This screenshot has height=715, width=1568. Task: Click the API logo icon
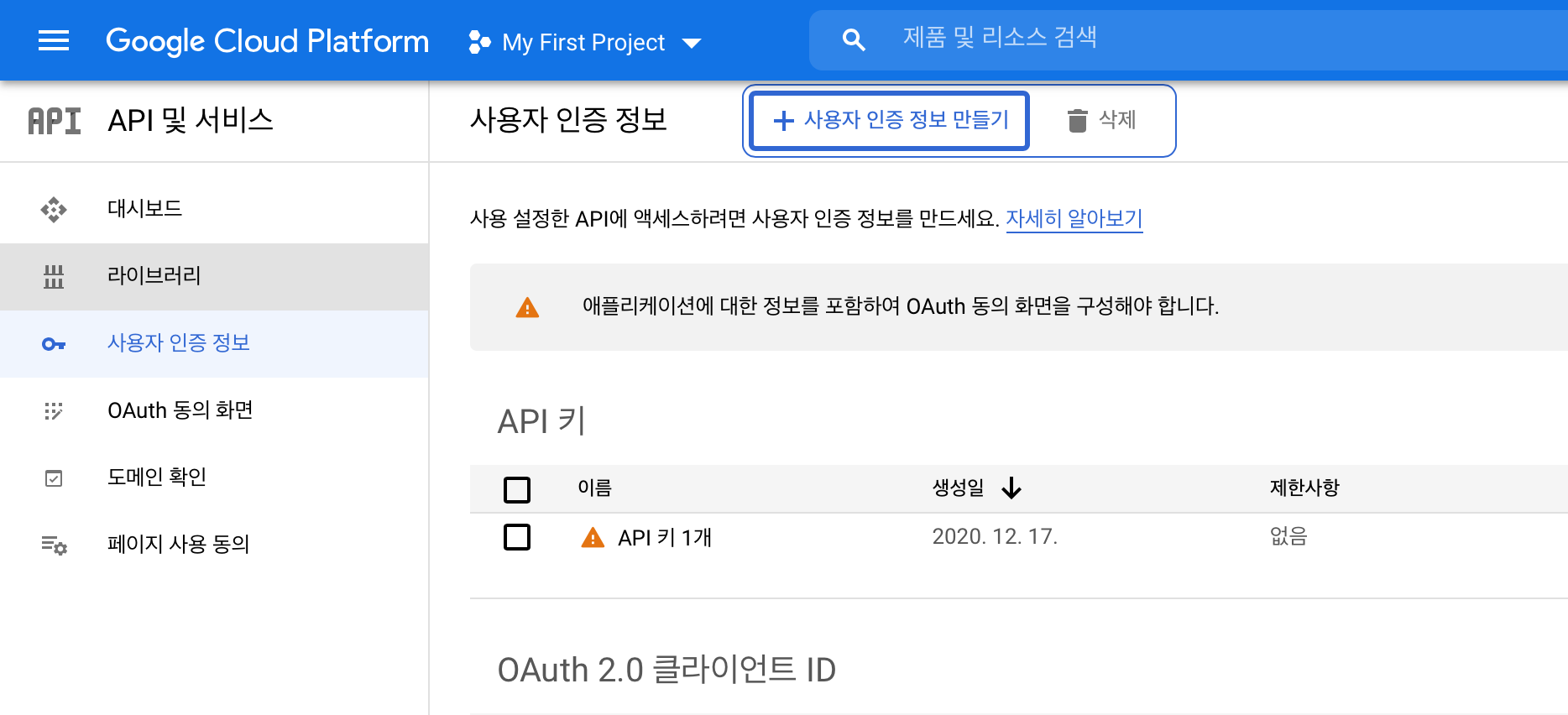pos(55,121)
